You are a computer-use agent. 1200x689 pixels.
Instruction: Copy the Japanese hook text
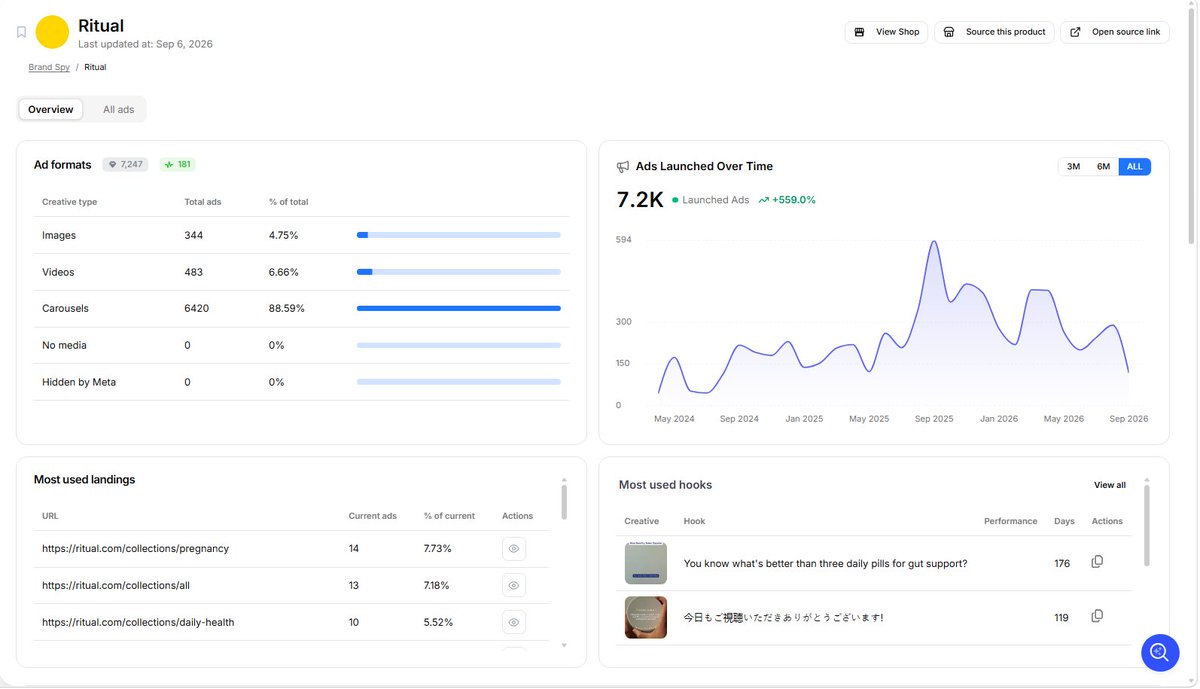coord(1097,616)
